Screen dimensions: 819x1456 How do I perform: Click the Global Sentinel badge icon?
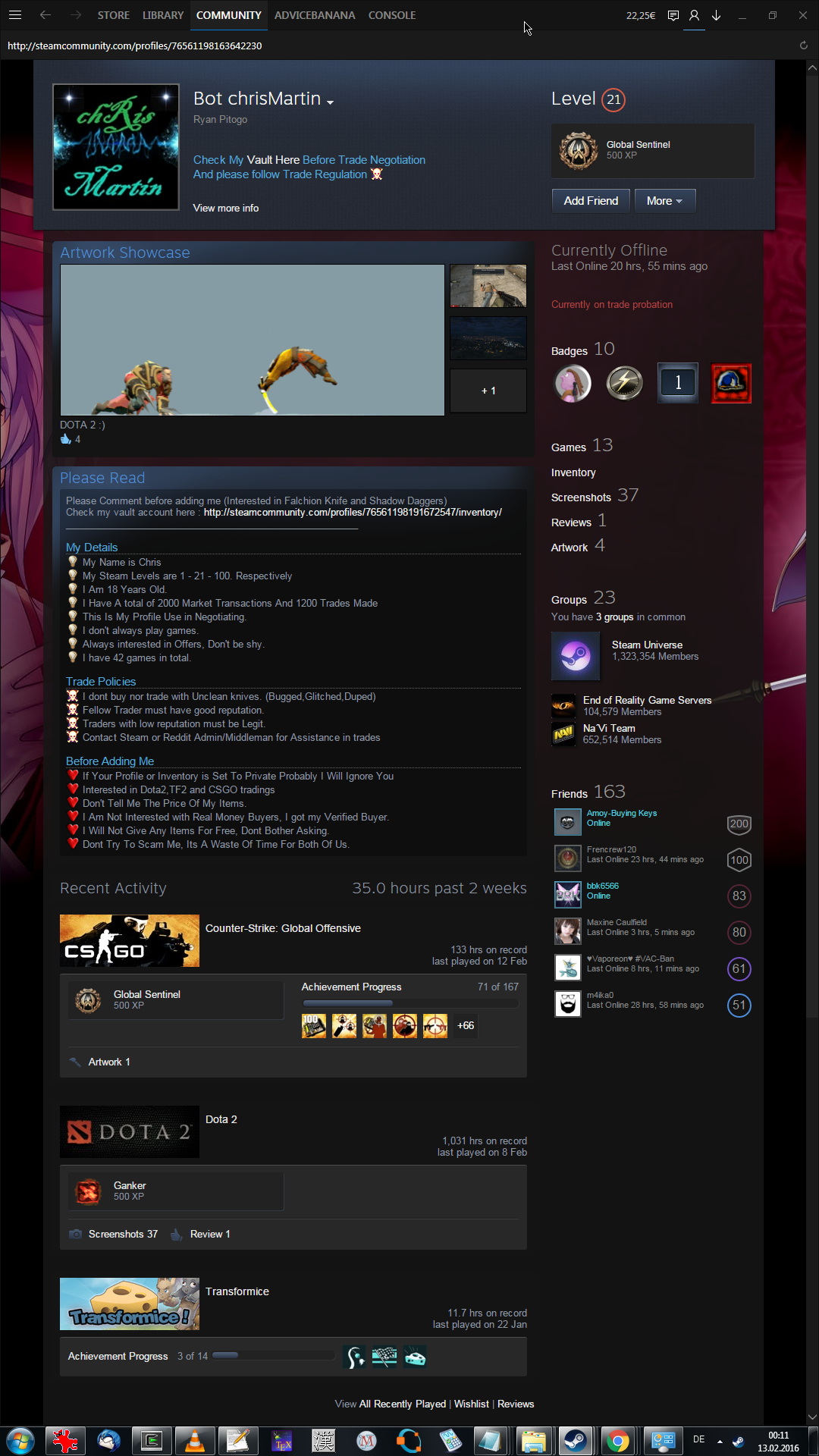coord(579,150)
